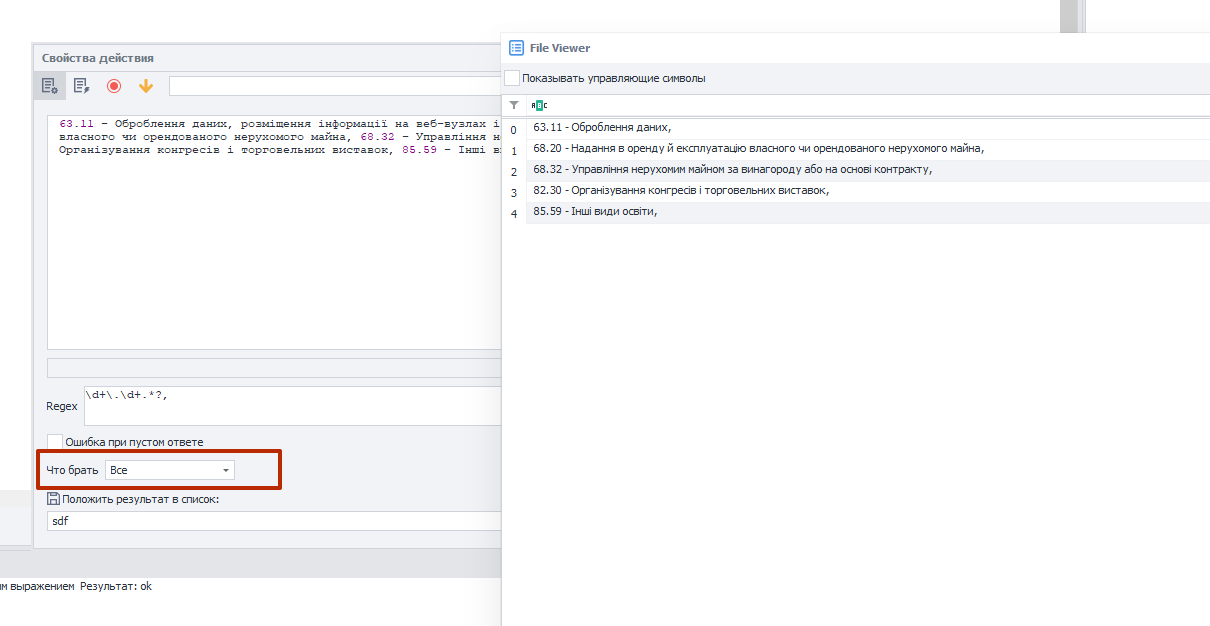Select row 85.59 - Інші види освіти

click(x=868, y=212)
